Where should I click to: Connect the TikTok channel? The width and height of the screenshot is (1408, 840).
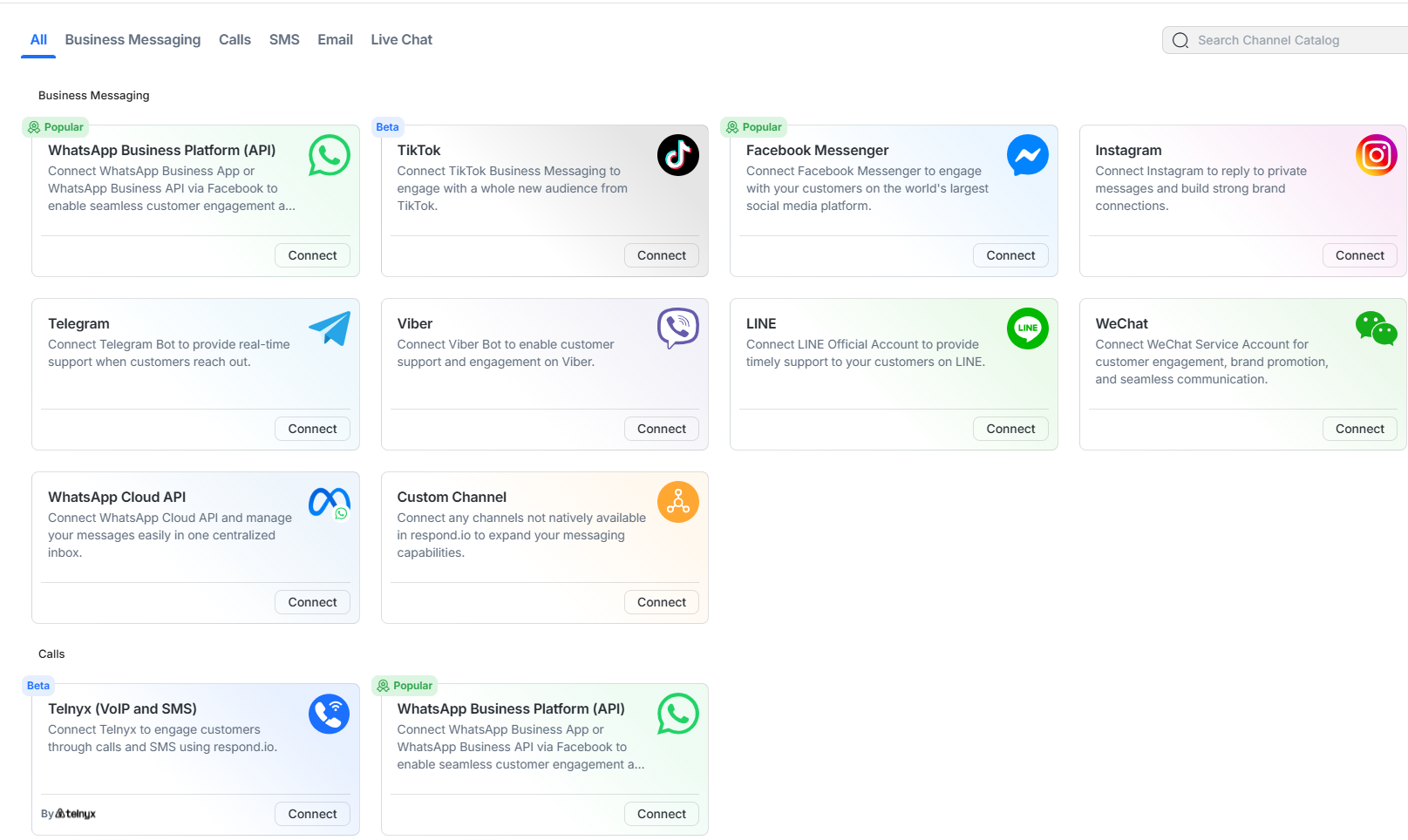click(x=661, y=255)
